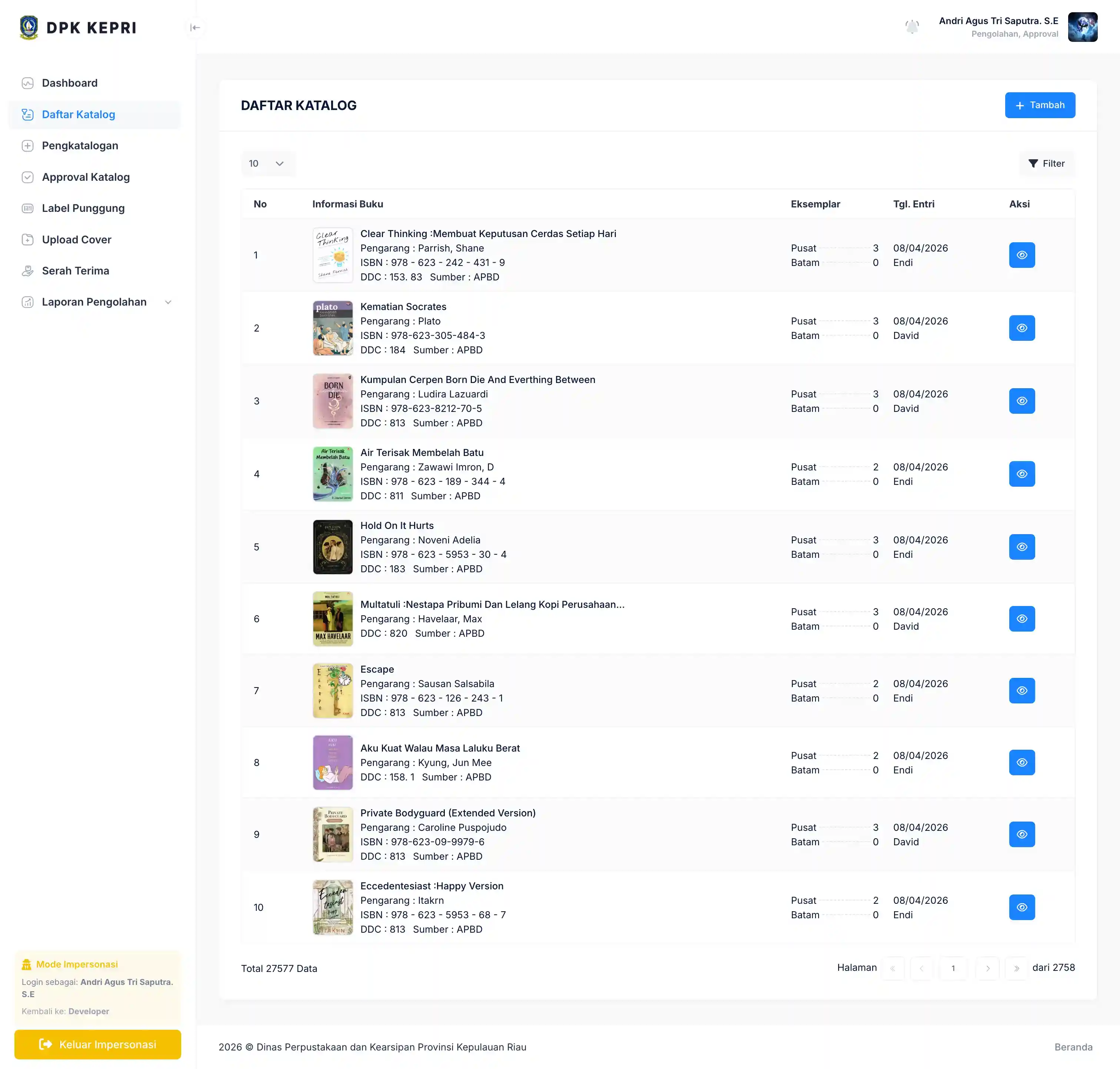Click the Serah Terima icon in sidebar
1120x1069 pixels.
[28, 271]
